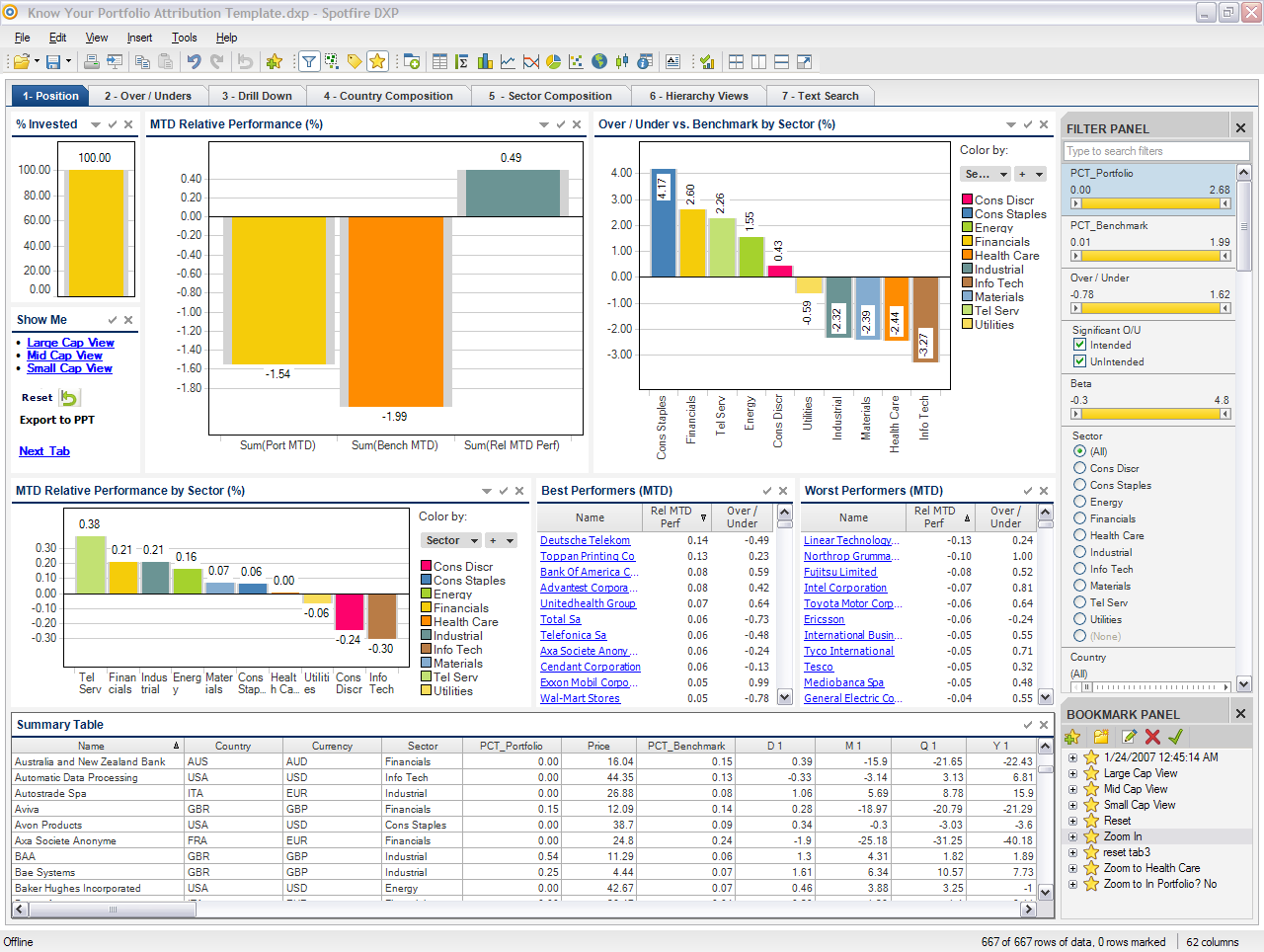
Task: Enable the Intended checkbox under Significant O/U
Action: [x=1080, y=344]
